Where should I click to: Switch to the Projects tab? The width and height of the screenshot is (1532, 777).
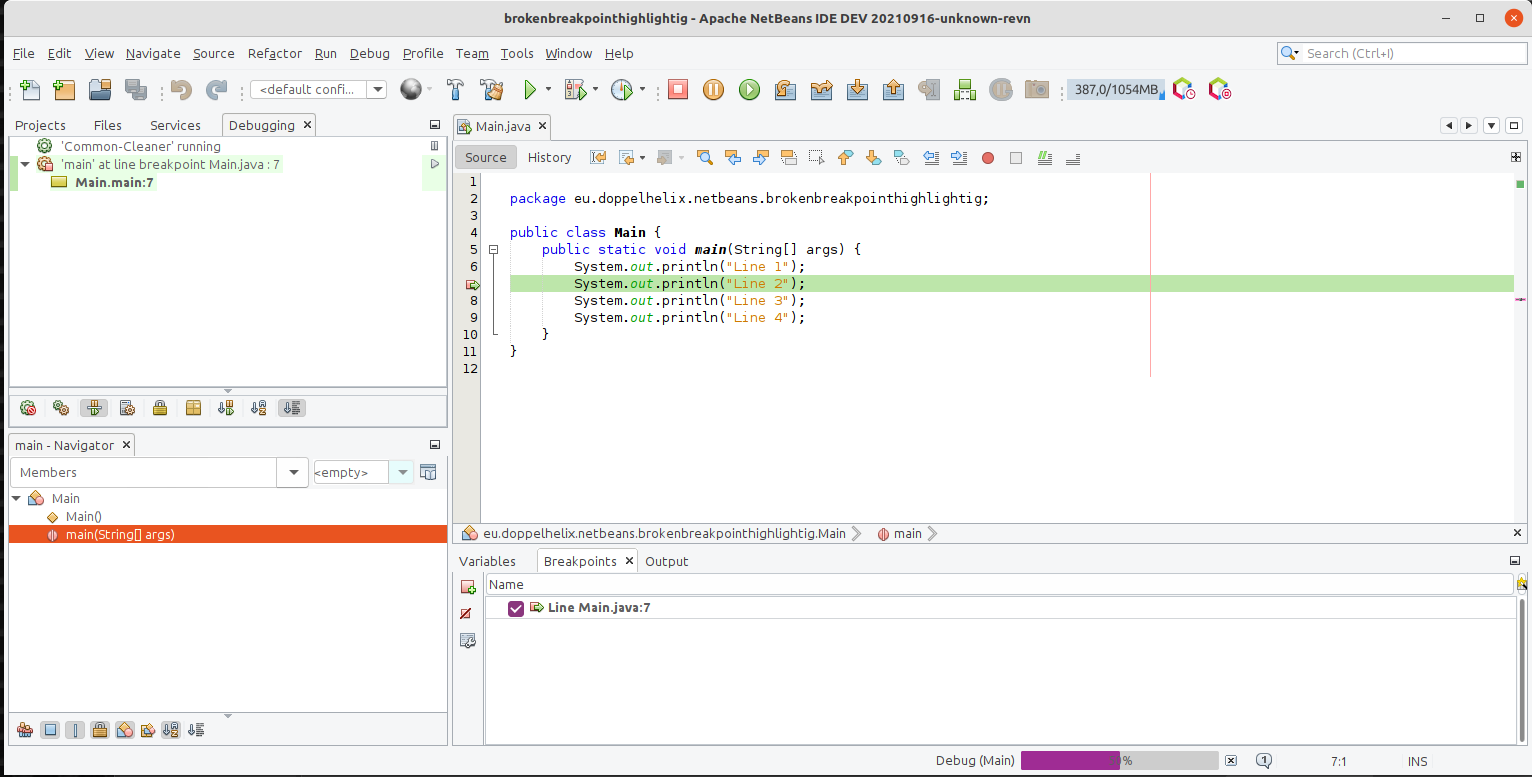[x=40, y=125]
